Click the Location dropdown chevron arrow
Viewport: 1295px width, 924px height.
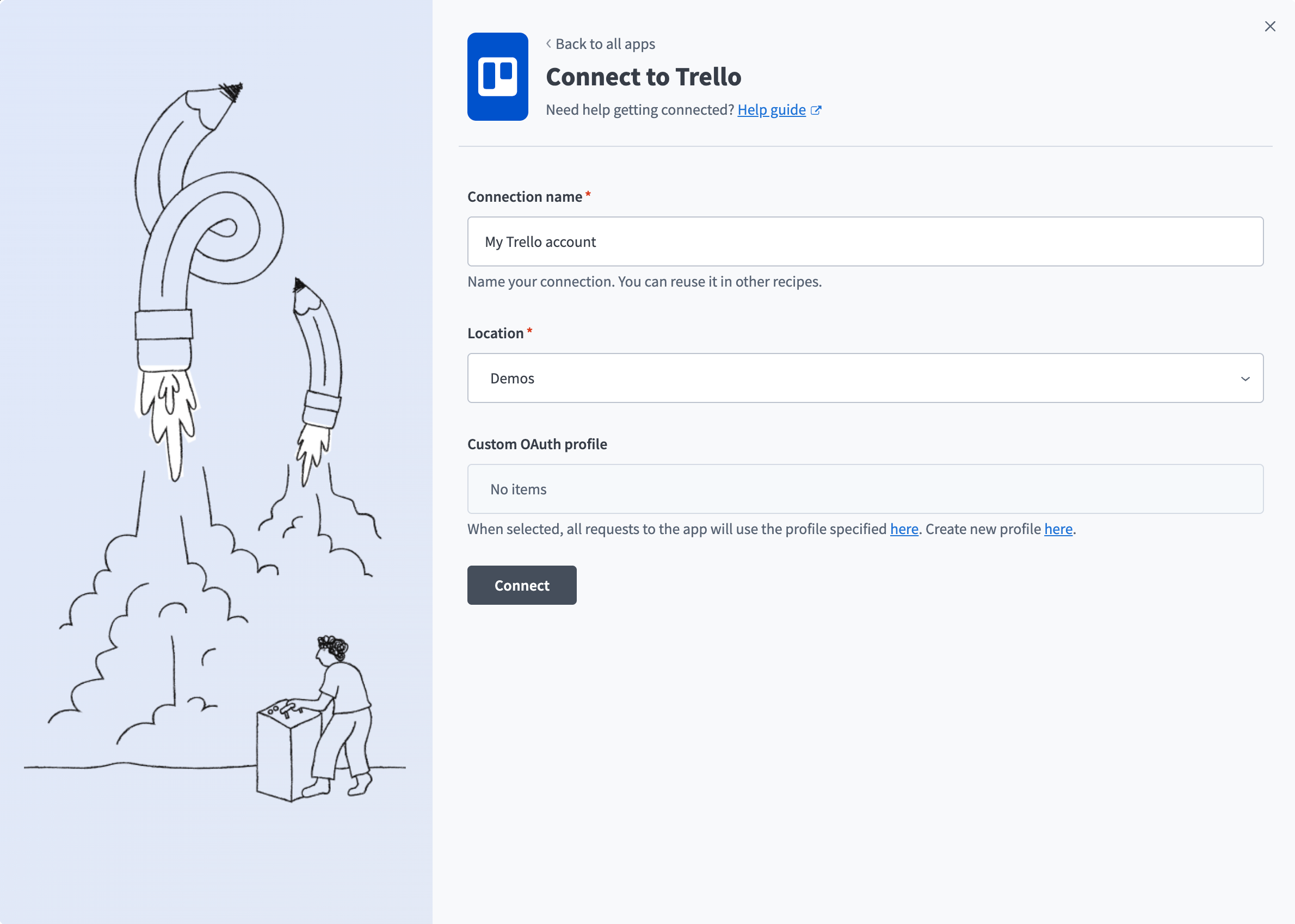[1245, 379]
